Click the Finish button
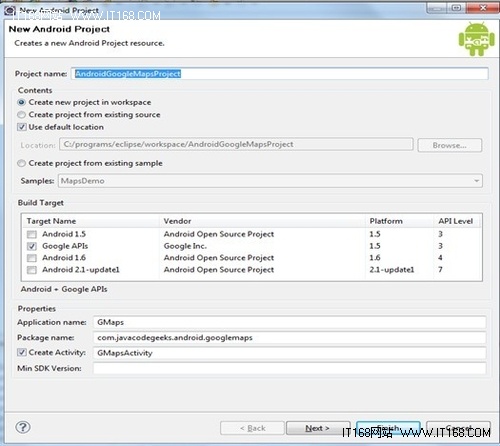500x446 pixels. click(x=388, y=428)
